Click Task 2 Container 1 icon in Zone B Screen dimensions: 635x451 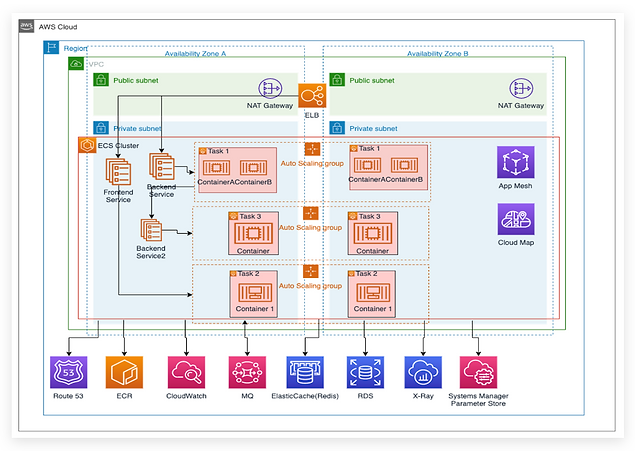pyautogui.click(x=373, y=293)
